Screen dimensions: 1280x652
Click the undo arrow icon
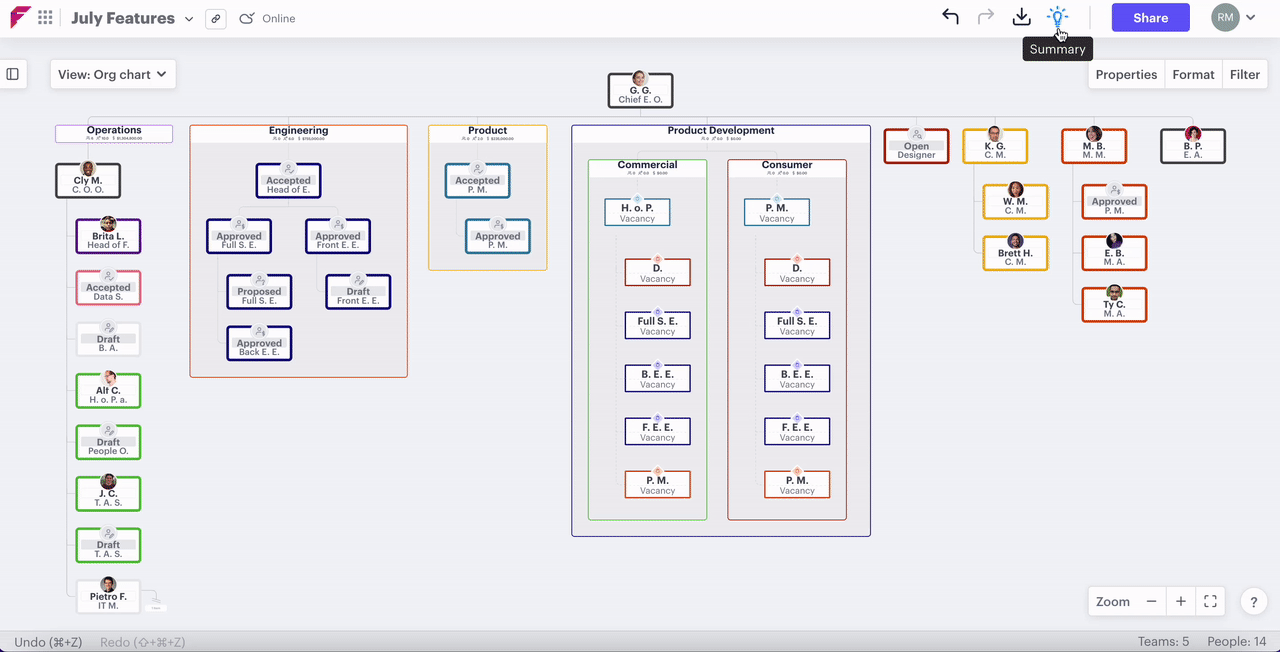click(950, 17)
